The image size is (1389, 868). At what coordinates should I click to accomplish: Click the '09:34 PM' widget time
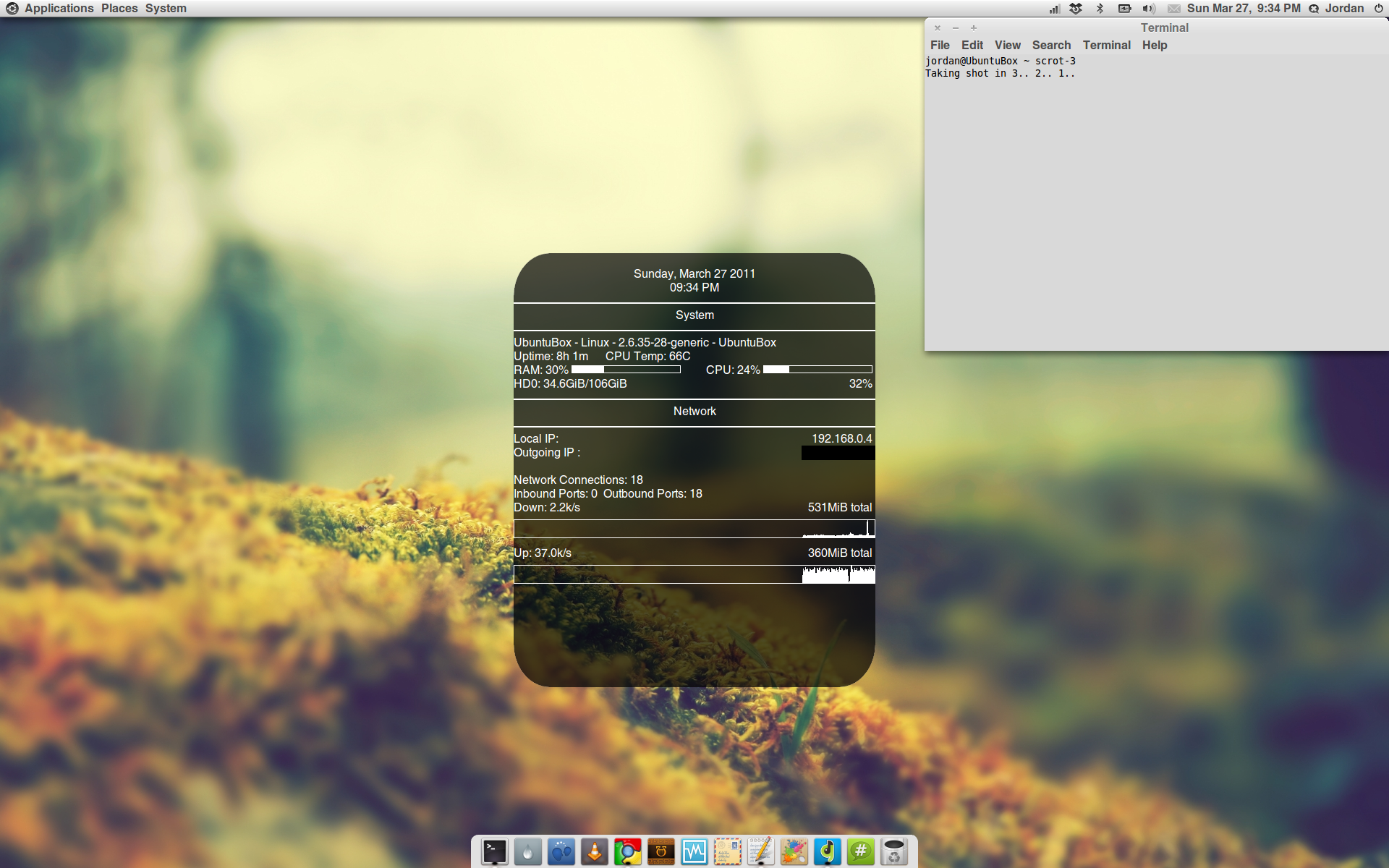point(694,287)
